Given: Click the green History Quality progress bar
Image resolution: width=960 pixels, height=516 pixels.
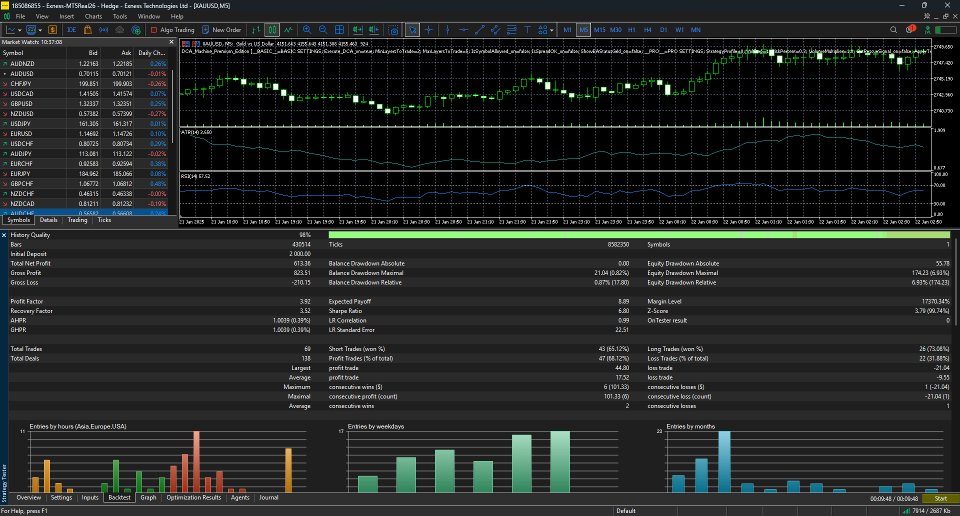Looking at the screenshot, I should [x=639, y=235].
